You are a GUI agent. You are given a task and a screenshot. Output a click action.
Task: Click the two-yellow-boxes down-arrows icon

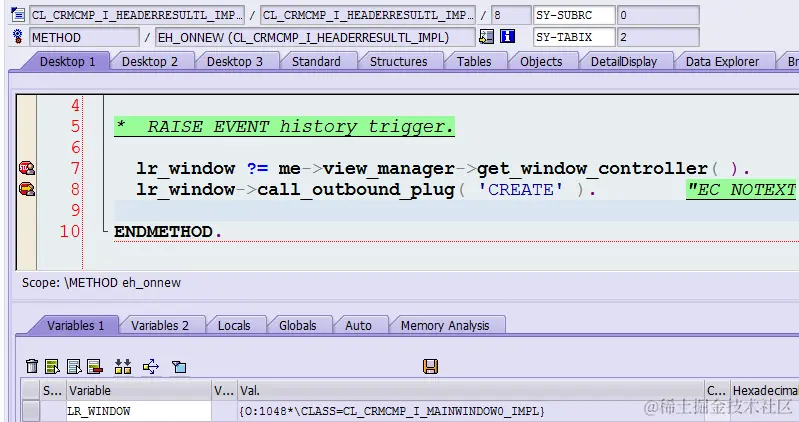point(123,366)
